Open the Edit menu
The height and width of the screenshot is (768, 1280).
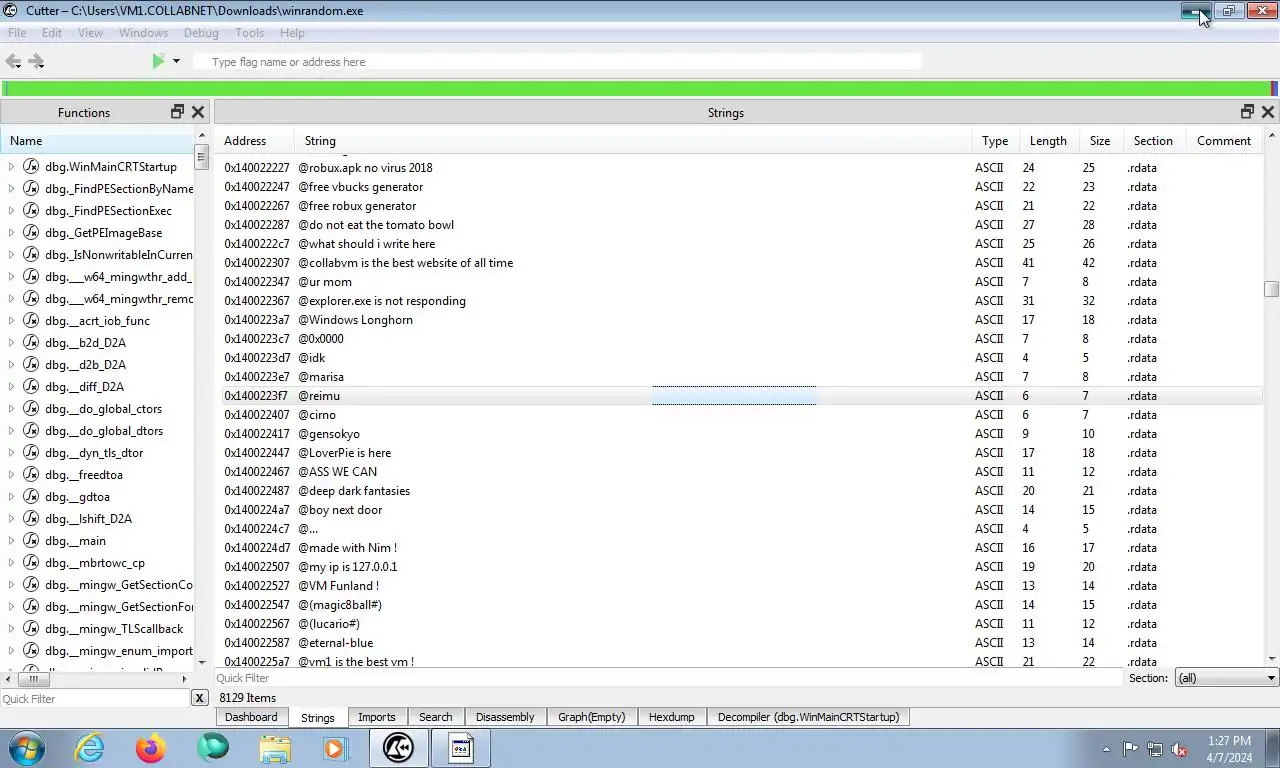52,33
